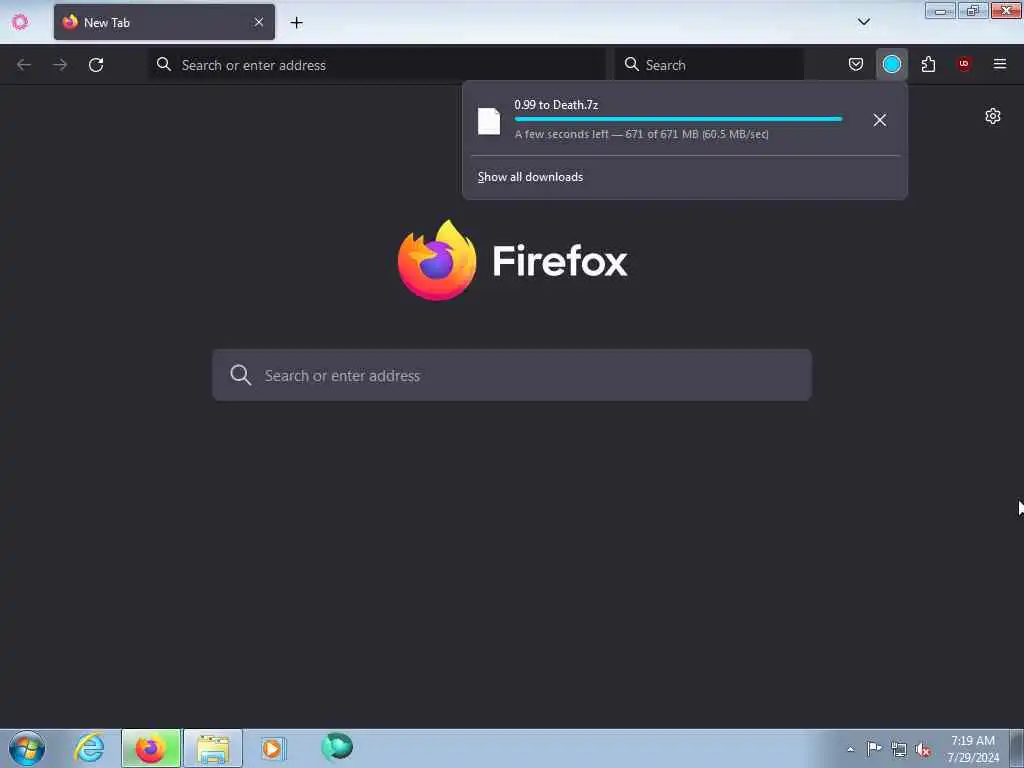Click the Show desktop button
Screen dimensions: 1024x768
pyautogui.click(x=1017, y=748)
